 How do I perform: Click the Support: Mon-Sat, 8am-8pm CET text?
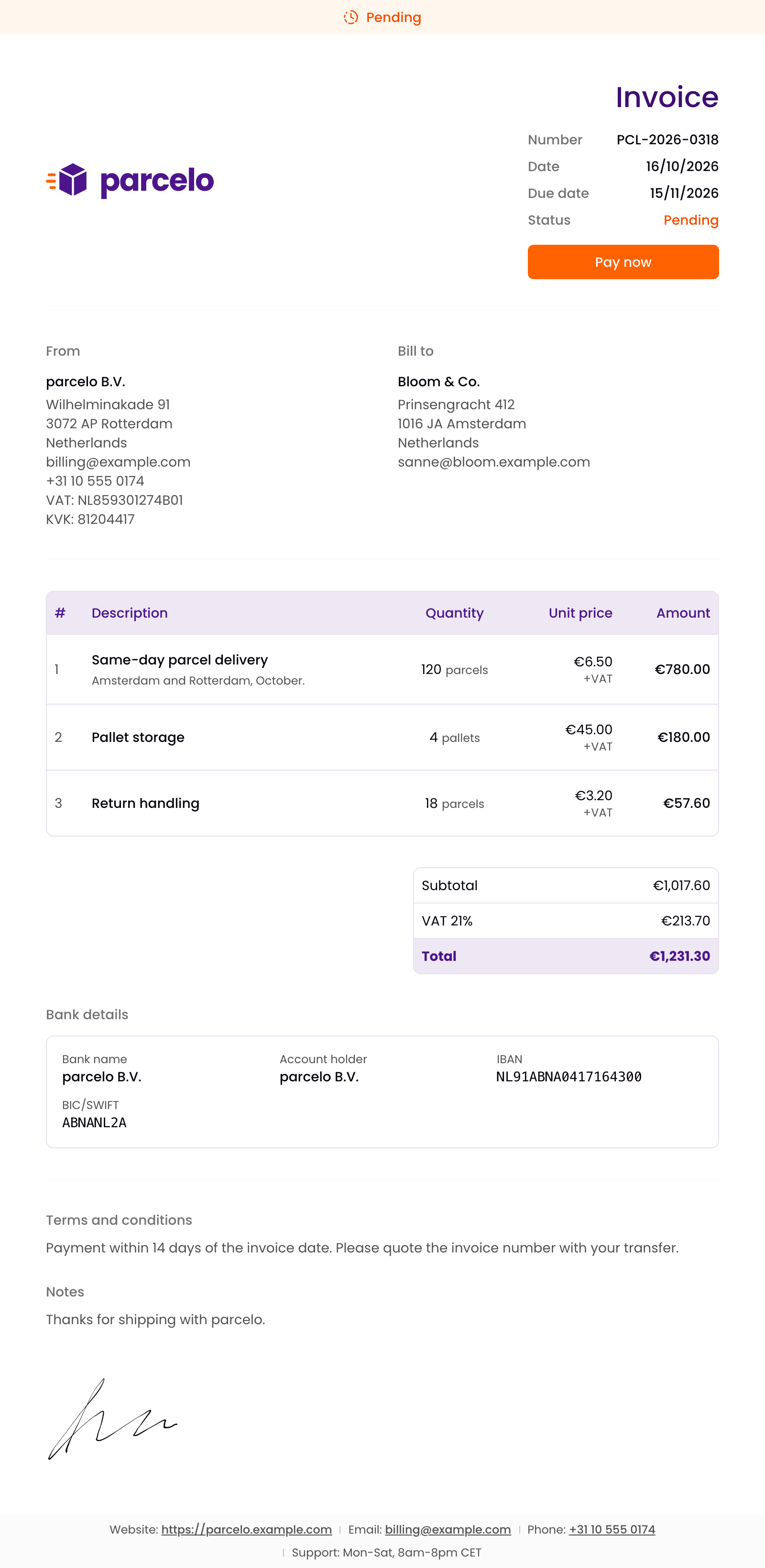tap(386, 1552)
